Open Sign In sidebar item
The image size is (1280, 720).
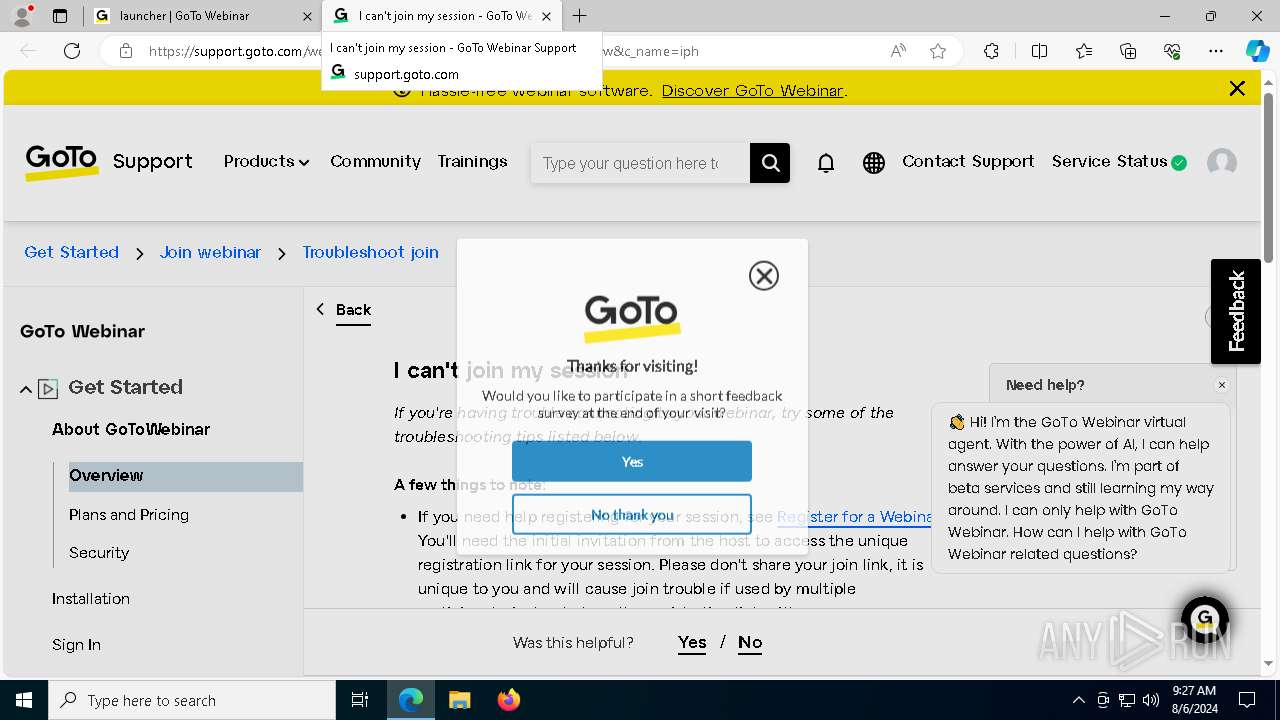point(76,645)
